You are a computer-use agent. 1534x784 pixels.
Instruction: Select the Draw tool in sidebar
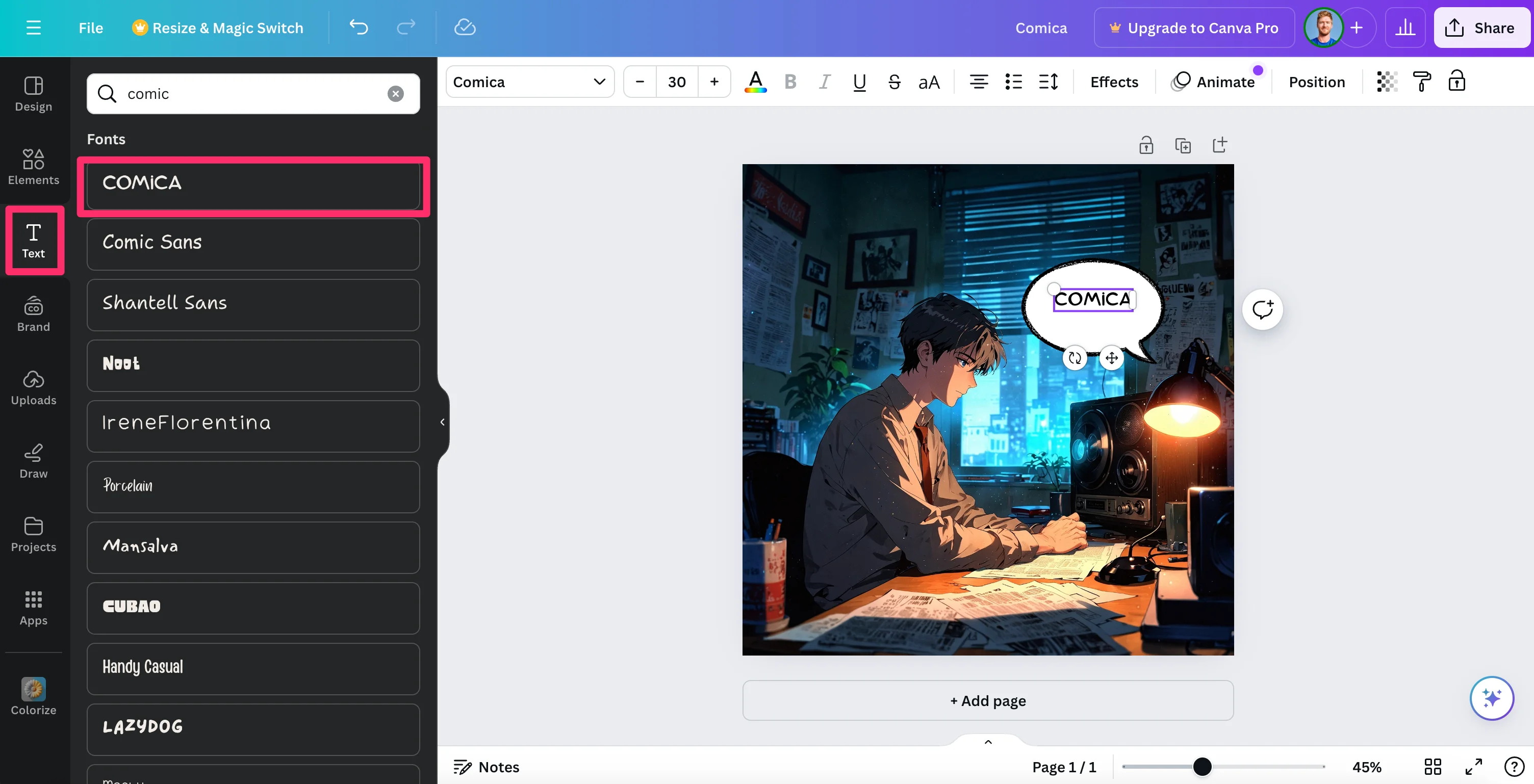click(33, 461)
